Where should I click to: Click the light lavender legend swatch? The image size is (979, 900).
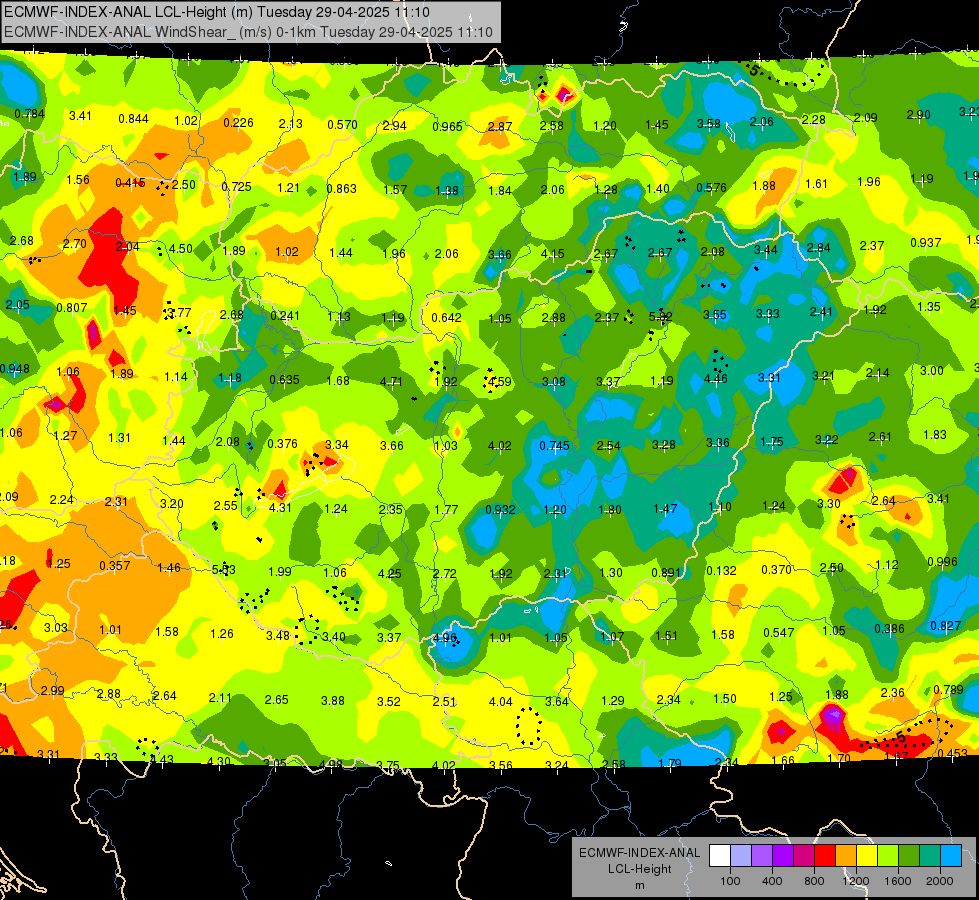741,856
